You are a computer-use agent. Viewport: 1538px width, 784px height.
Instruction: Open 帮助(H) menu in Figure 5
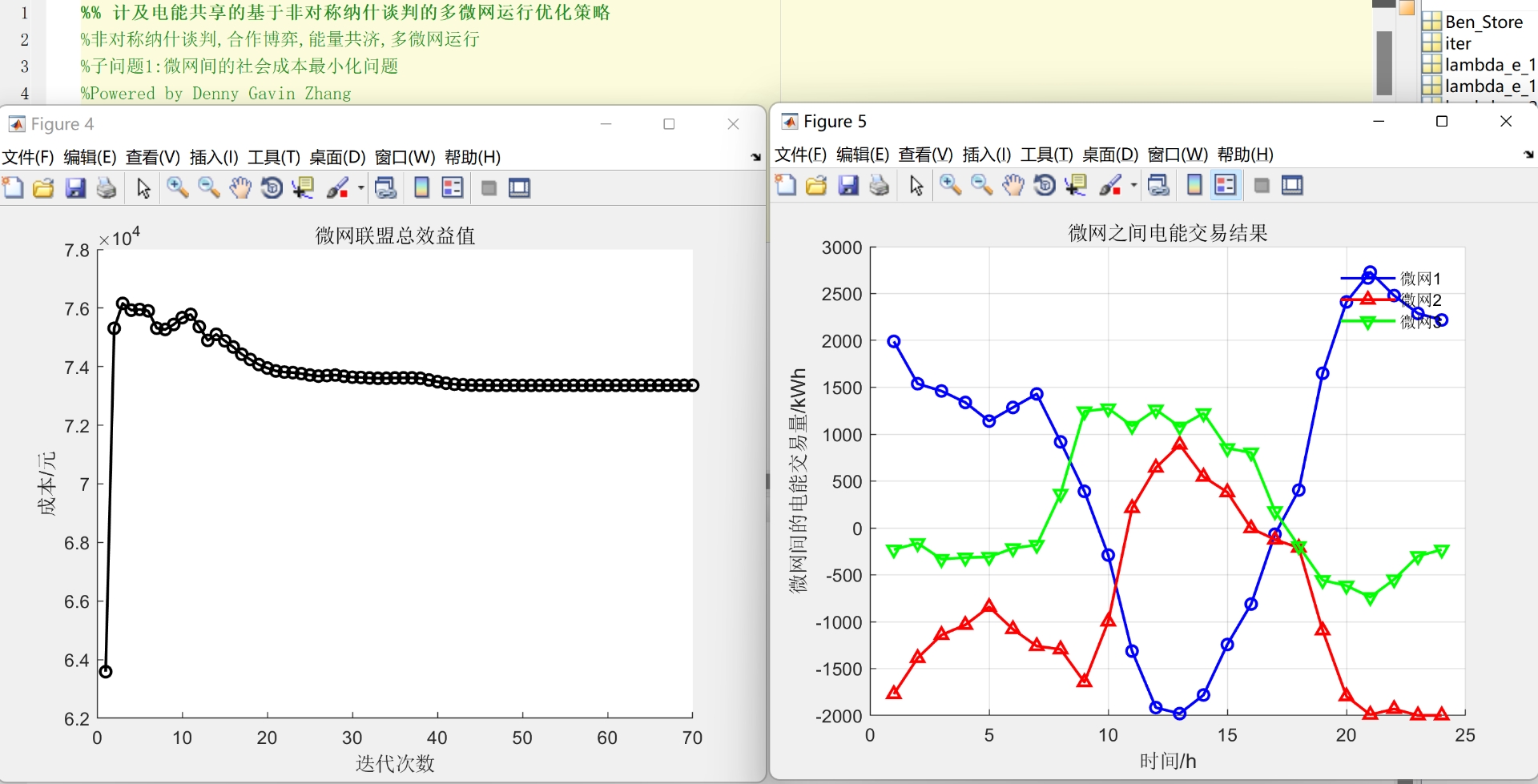[1246, 155]
